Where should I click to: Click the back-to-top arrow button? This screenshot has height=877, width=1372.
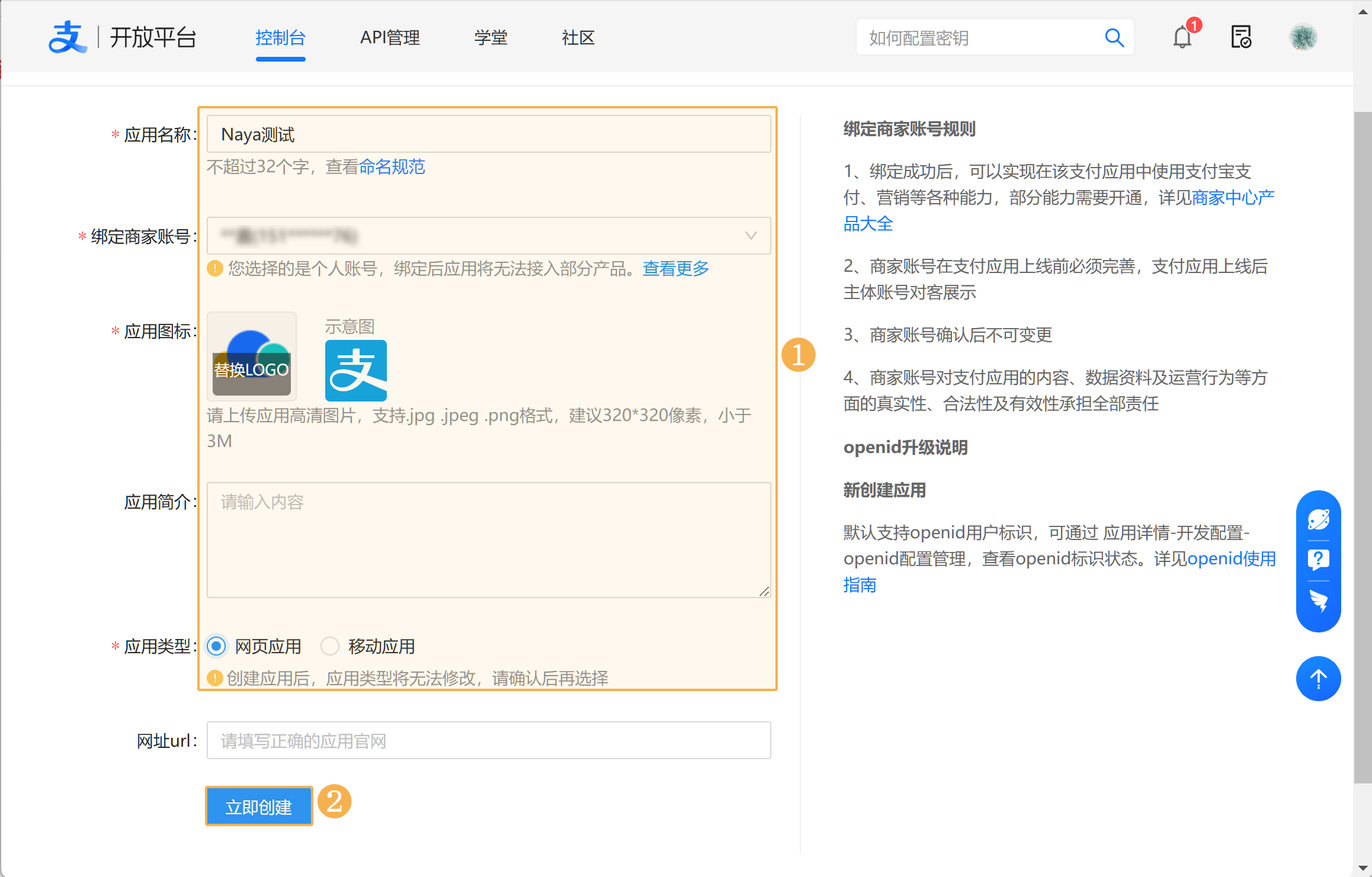pos(1318,678)
